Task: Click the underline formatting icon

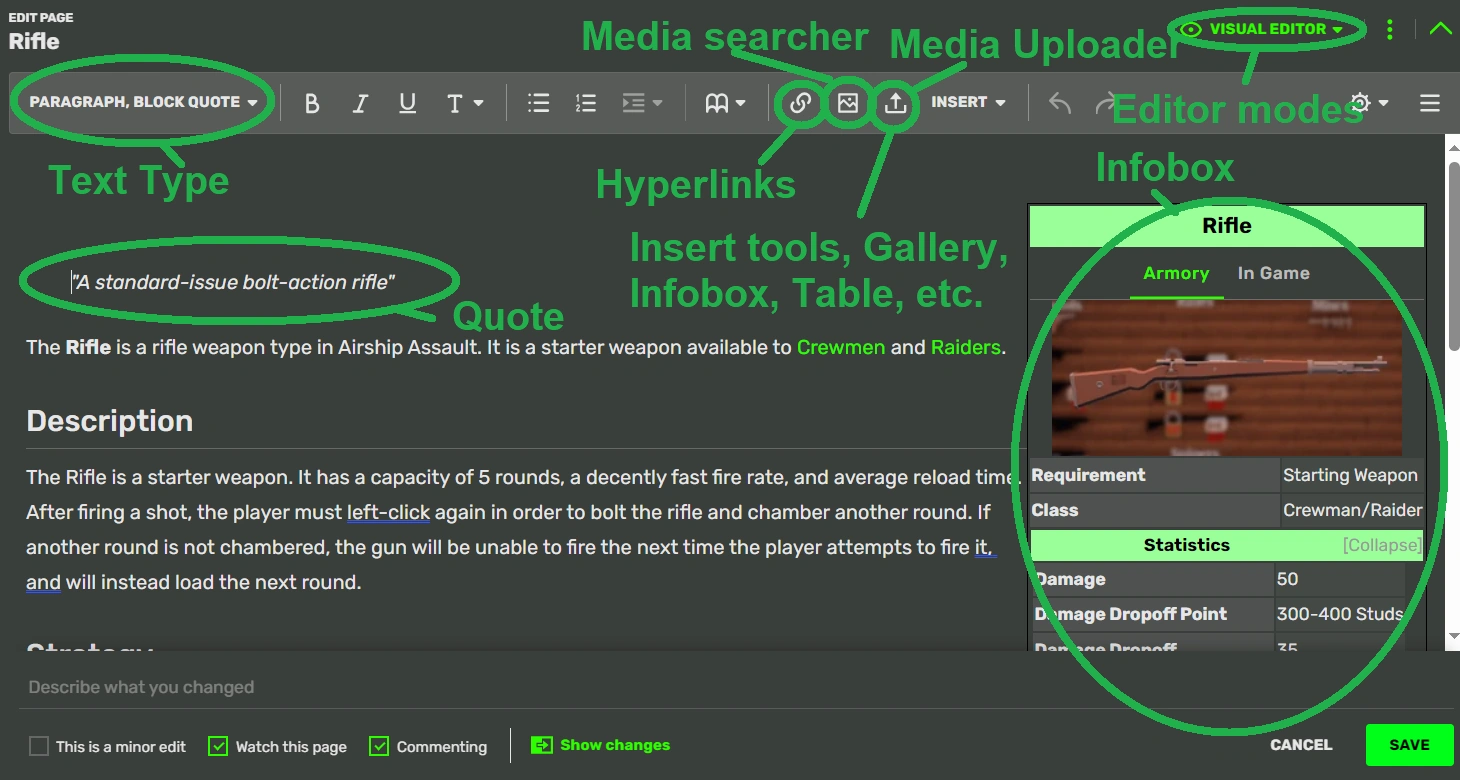Action: pyautogui.click(x=407, y=103)
